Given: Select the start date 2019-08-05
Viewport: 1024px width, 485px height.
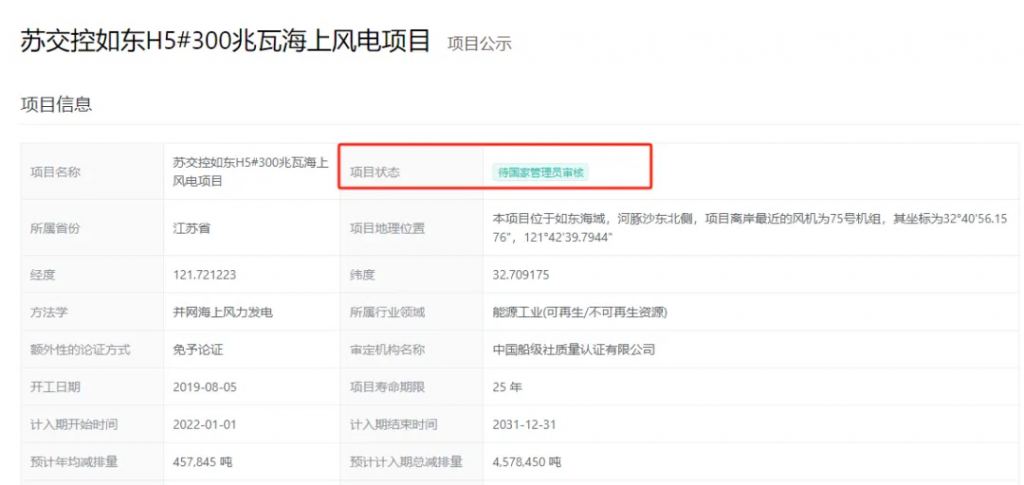Looking at the screenshot, I should 205,387.
